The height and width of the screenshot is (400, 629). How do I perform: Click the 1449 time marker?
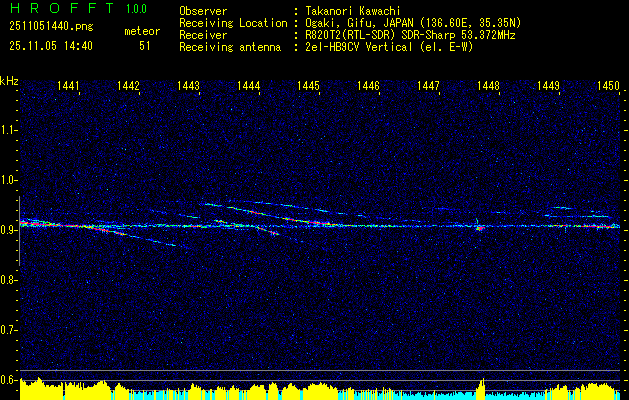click(x=548, y=85)
